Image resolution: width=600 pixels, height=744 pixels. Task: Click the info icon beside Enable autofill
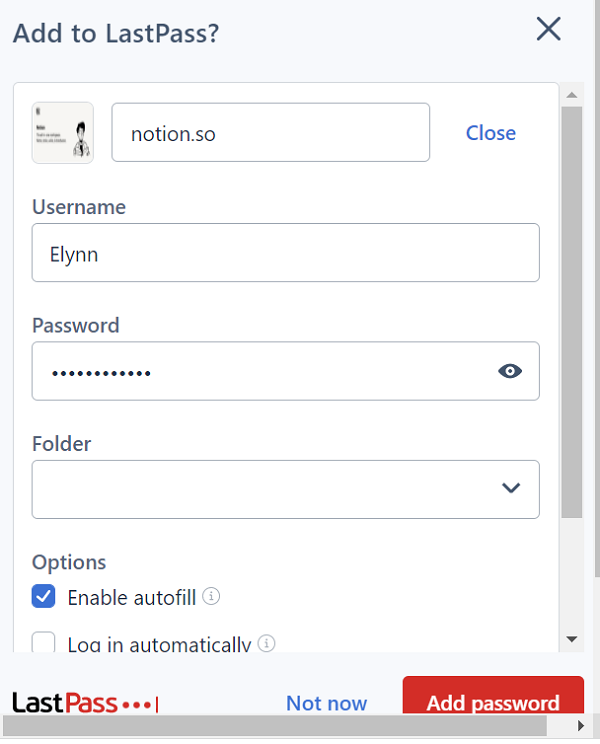[211, 596]
